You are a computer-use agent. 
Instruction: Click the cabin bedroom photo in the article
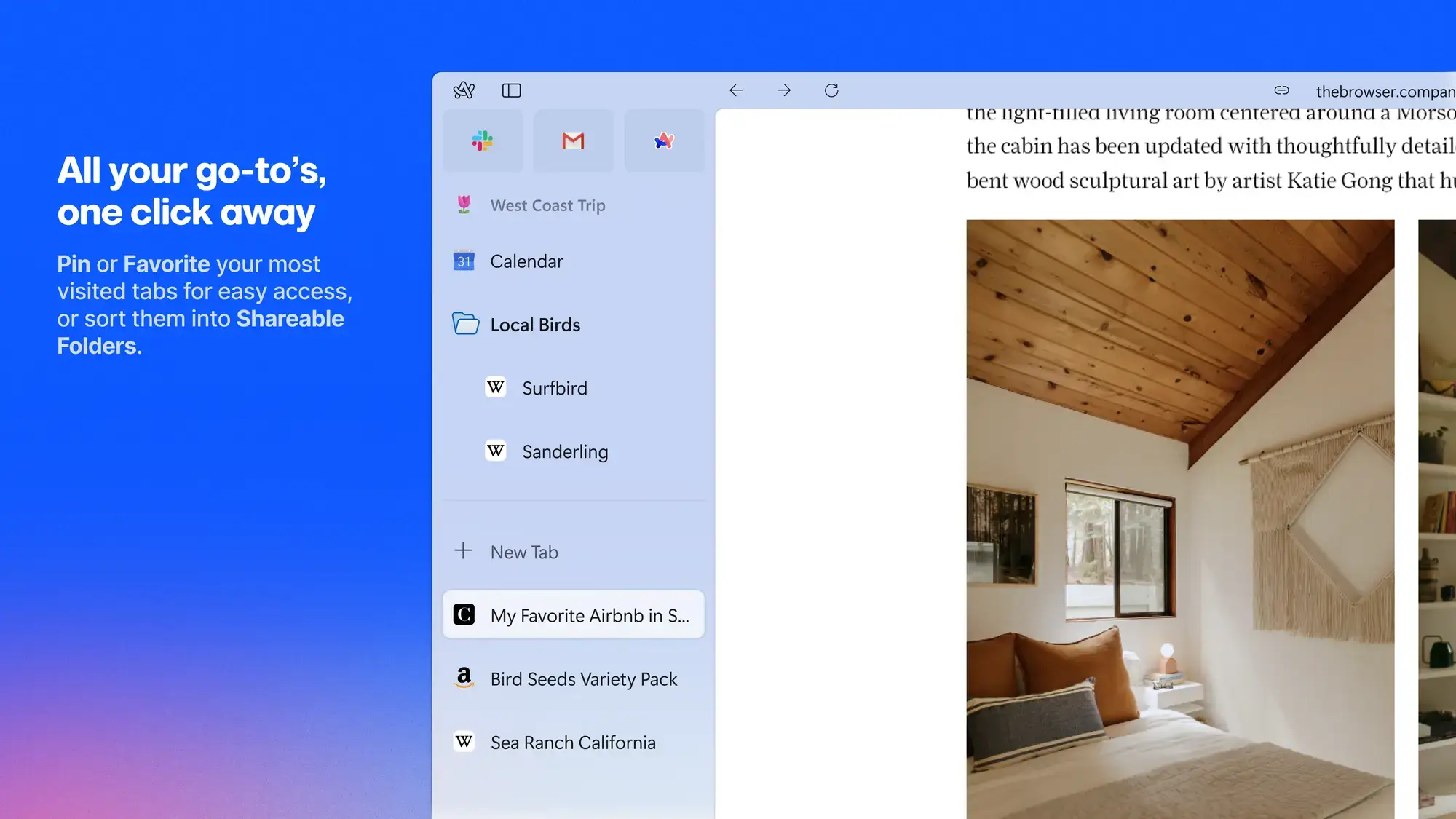coord(1179,510)
